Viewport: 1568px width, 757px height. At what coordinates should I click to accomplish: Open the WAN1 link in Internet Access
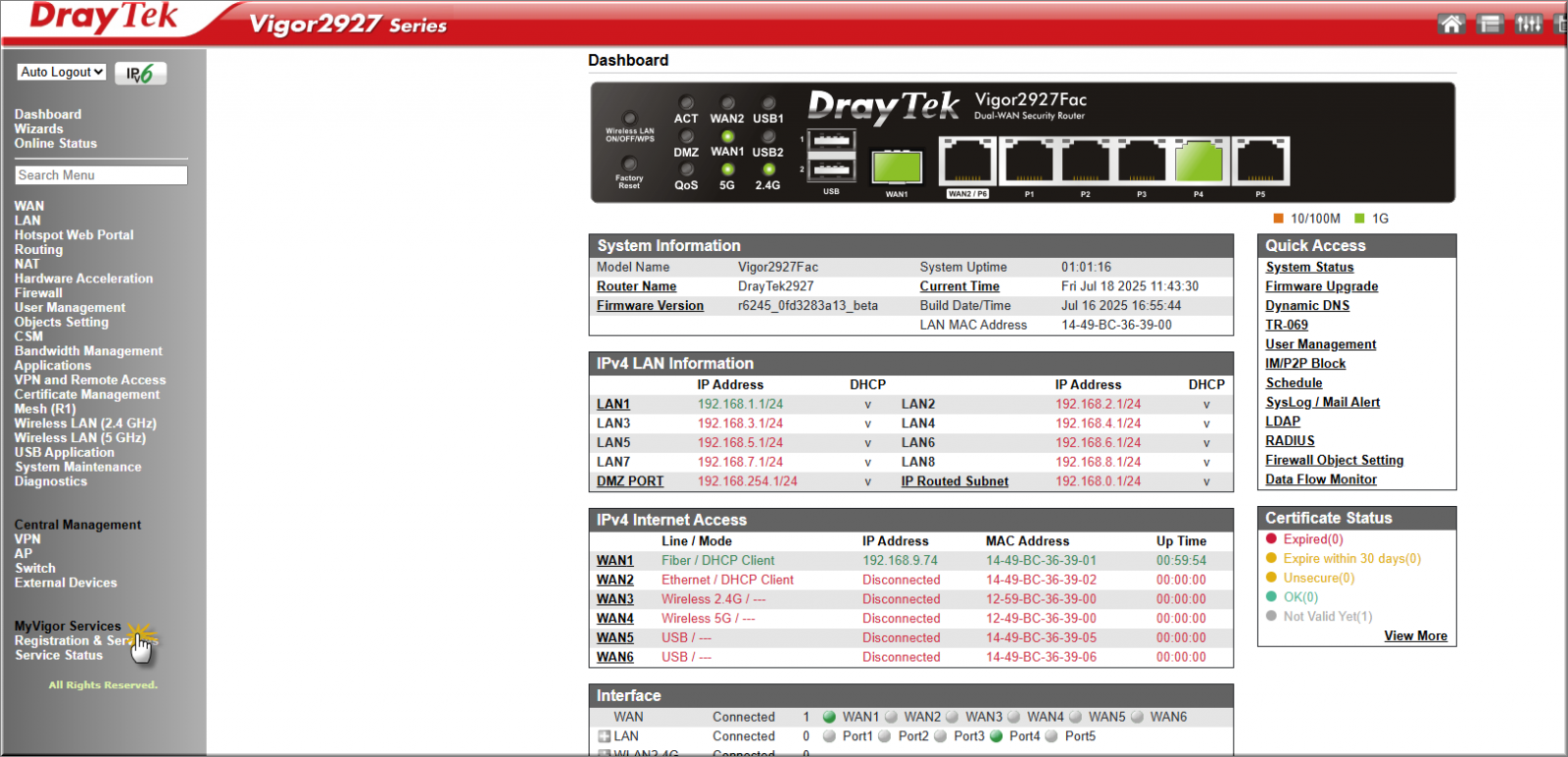coord(615,561)
